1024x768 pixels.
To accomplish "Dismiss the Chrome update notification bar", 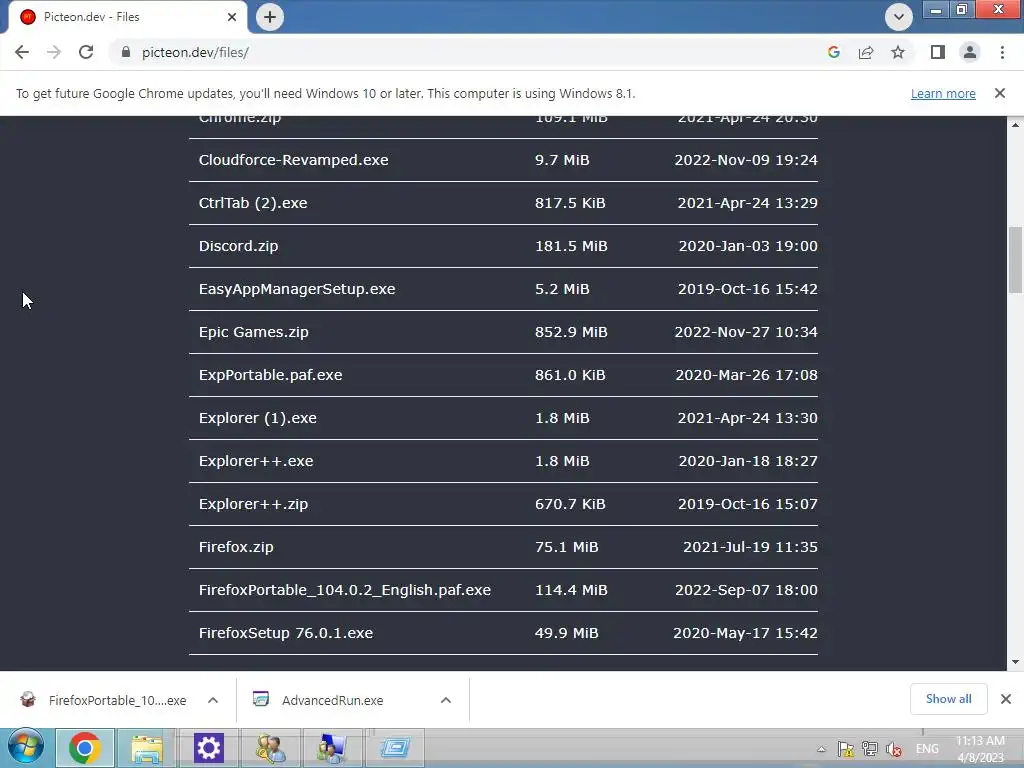I will [1000, 93].
